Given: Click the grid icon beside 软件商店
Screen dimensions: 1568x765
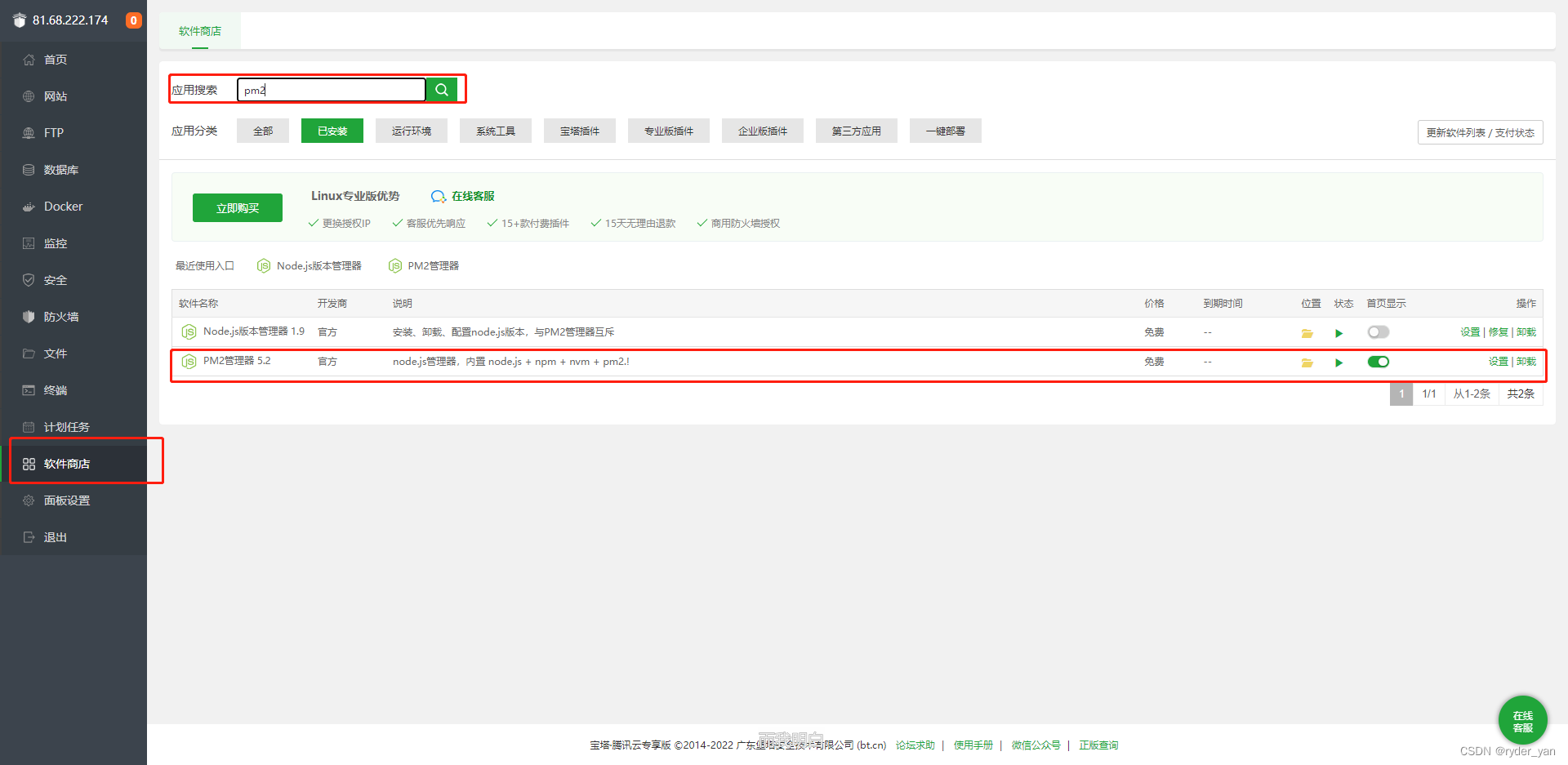Looking at the screenshot, I should pos(29,464).
